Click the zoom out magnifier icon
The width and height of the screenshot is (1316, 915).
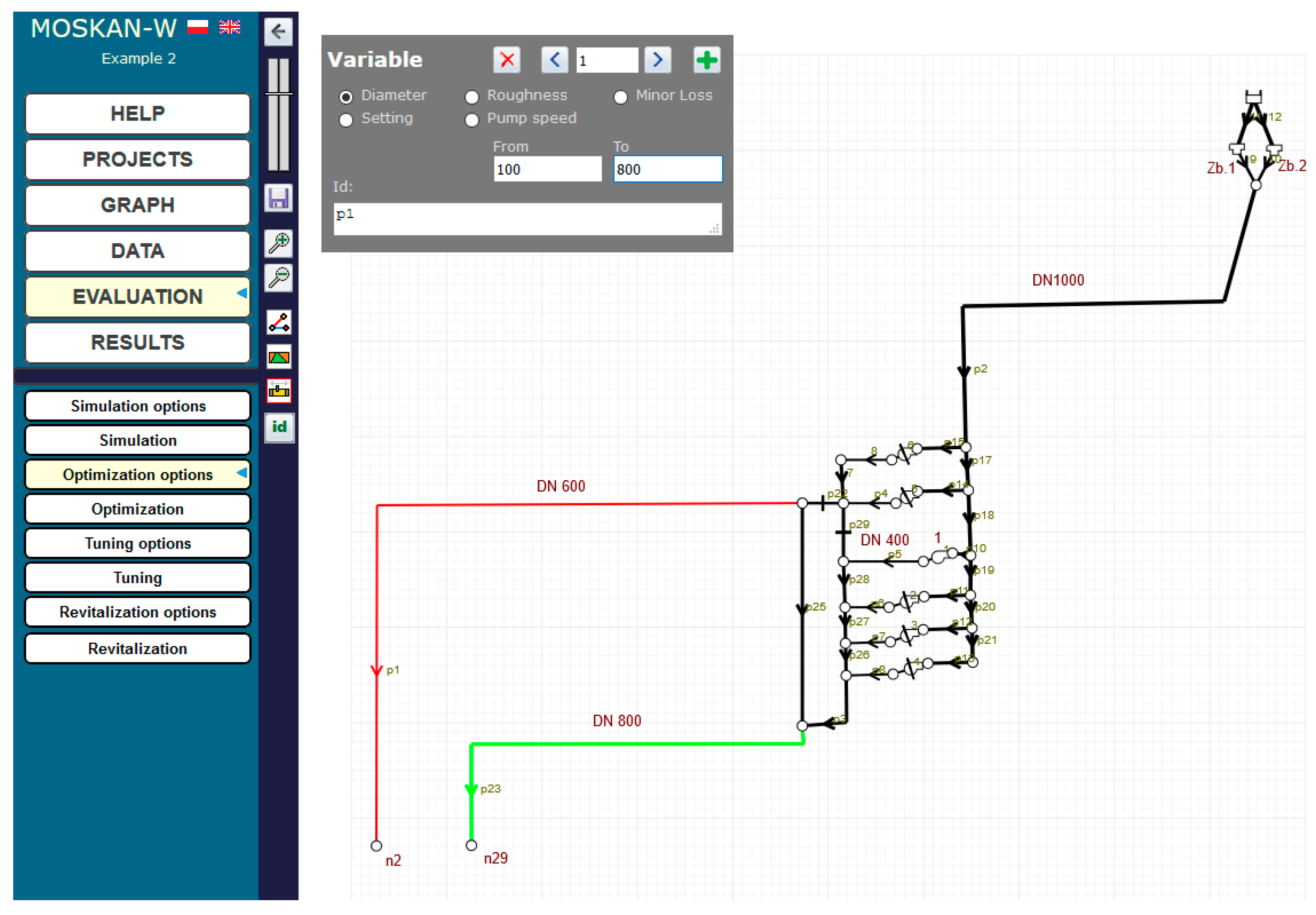[279, 278]
